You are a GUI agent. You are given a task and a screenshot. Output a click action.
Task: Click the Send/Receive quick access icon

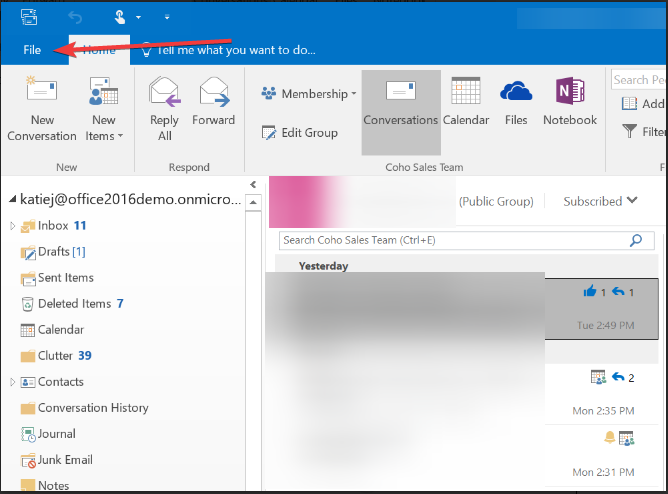pos(29,17)
